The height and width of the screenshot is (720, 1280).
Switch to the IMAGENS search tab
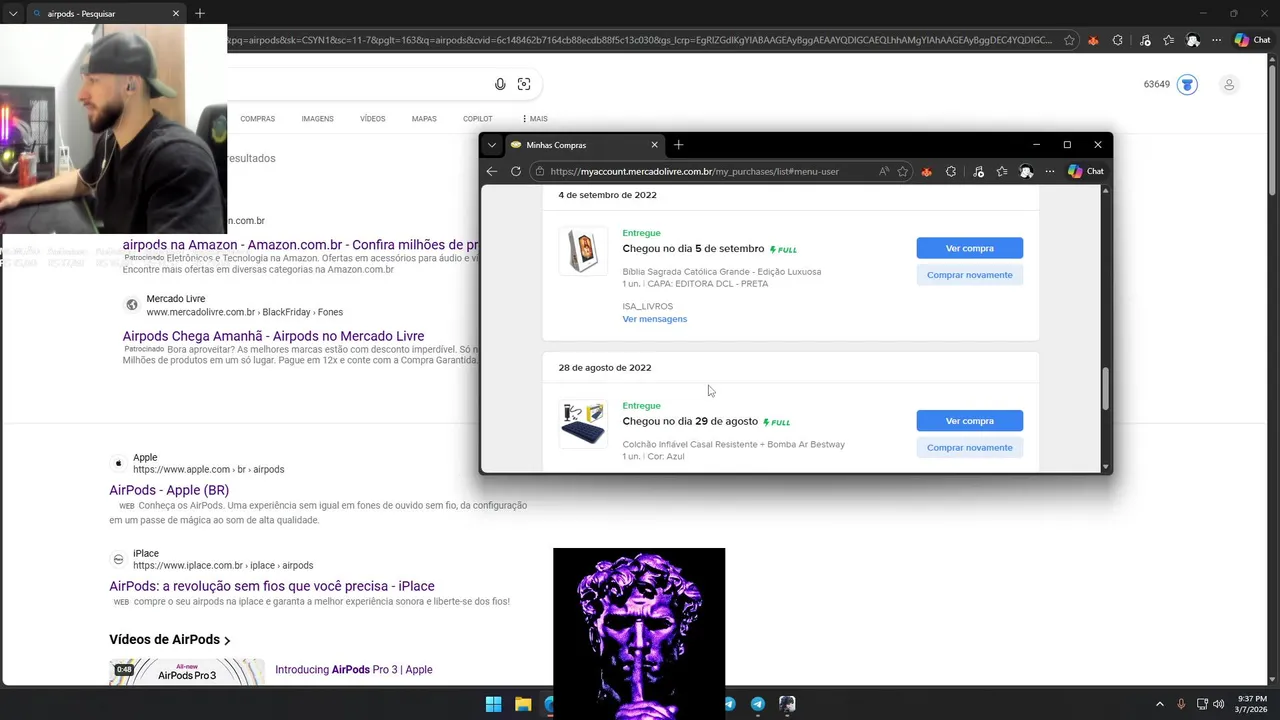[x=317, y=119]
